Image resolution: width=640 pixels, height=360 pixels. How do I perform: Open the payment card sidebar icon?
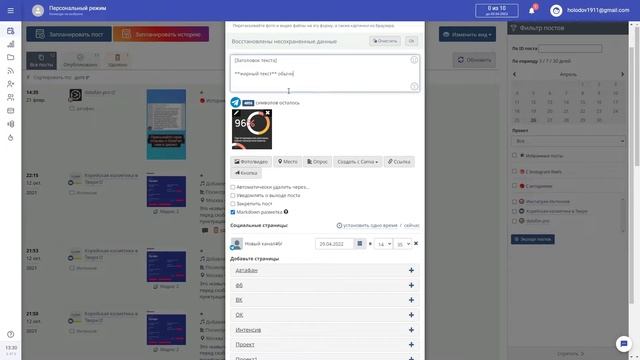pyautogui.click(x=11, y=111)
